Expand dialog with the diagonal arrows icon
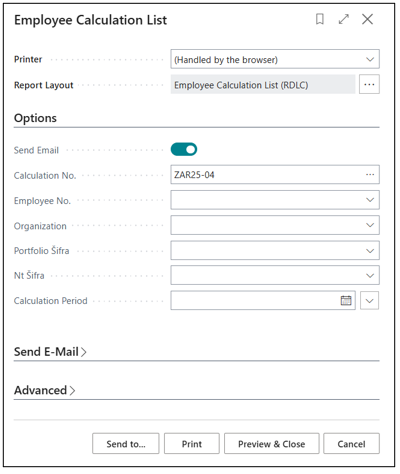Screen dimensions: 400x474 click(344, 19)
